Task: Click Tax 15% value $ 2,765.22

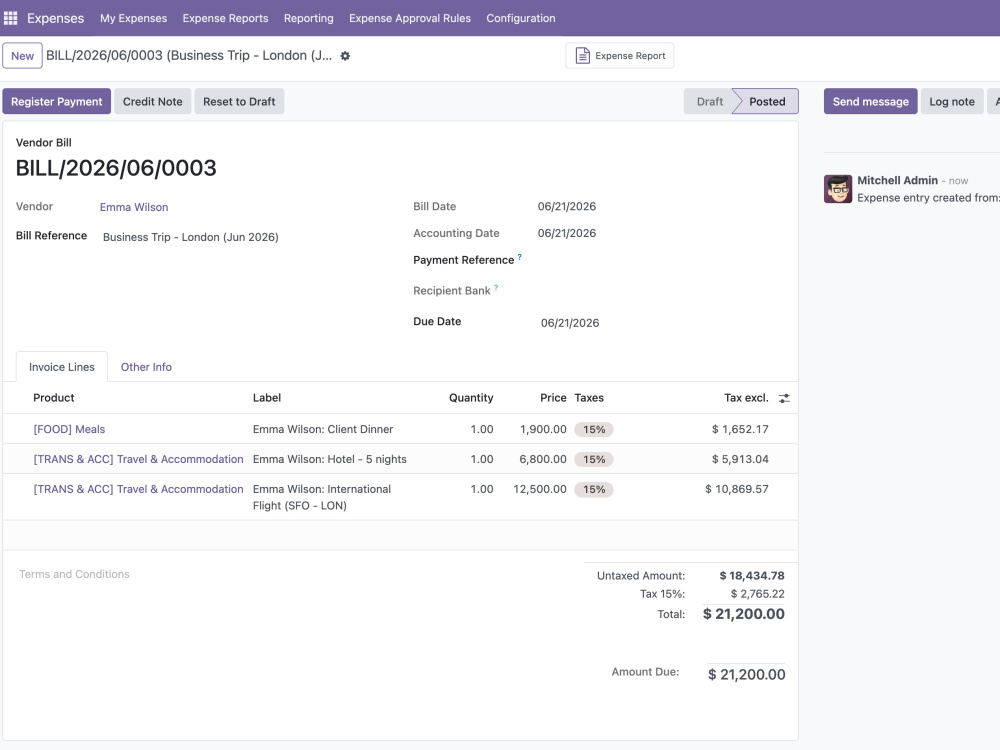Action: tap(758, 594)
